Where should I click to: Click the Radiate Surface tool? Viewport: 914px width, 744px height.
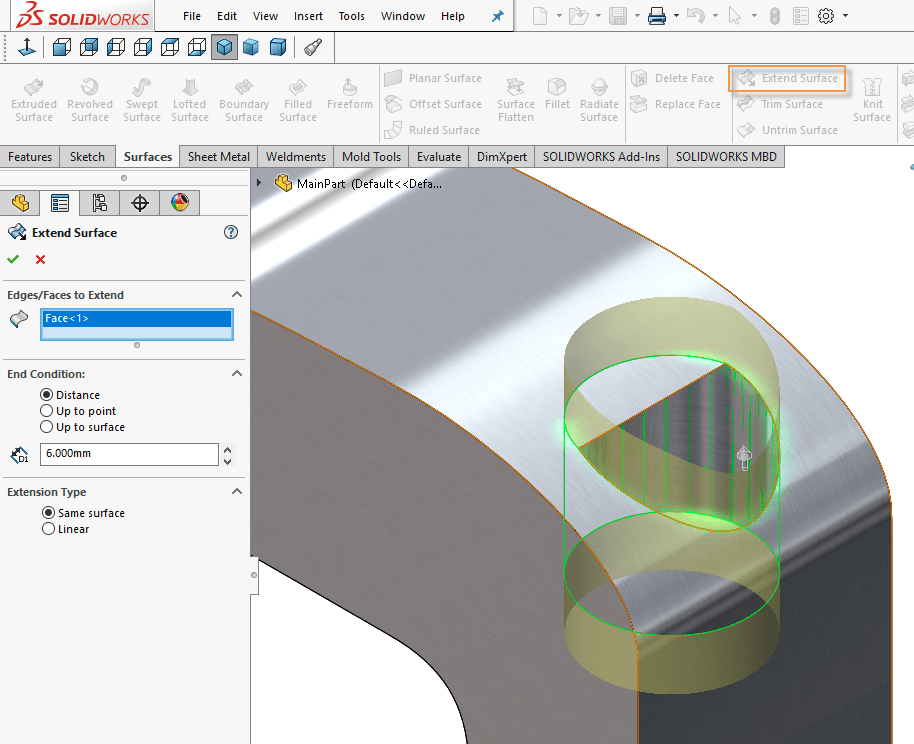(599, 100)
